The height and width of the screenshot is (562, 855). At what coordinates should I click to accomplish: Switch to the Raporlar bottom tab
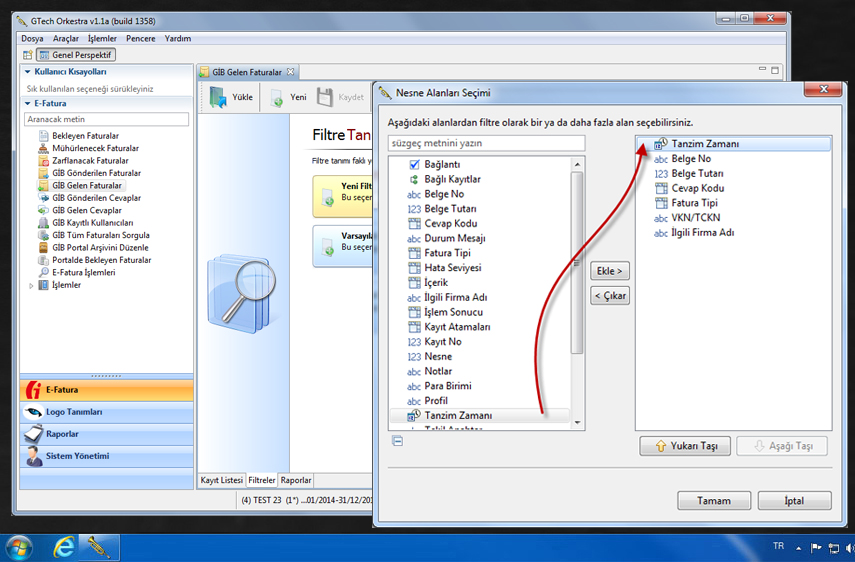pos(296,480)
